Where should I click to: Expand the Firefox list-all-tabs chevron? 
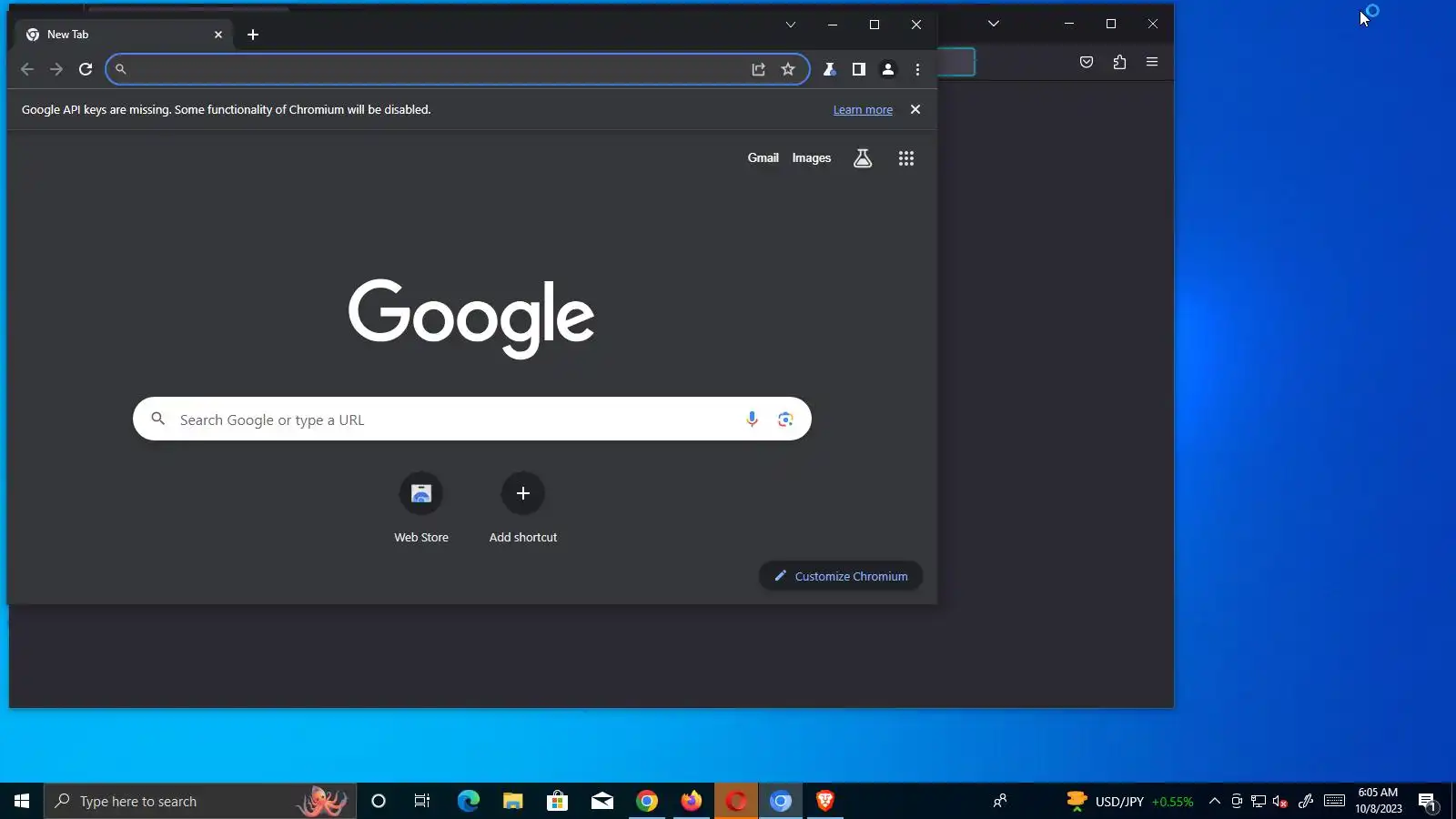click(994, 24)
